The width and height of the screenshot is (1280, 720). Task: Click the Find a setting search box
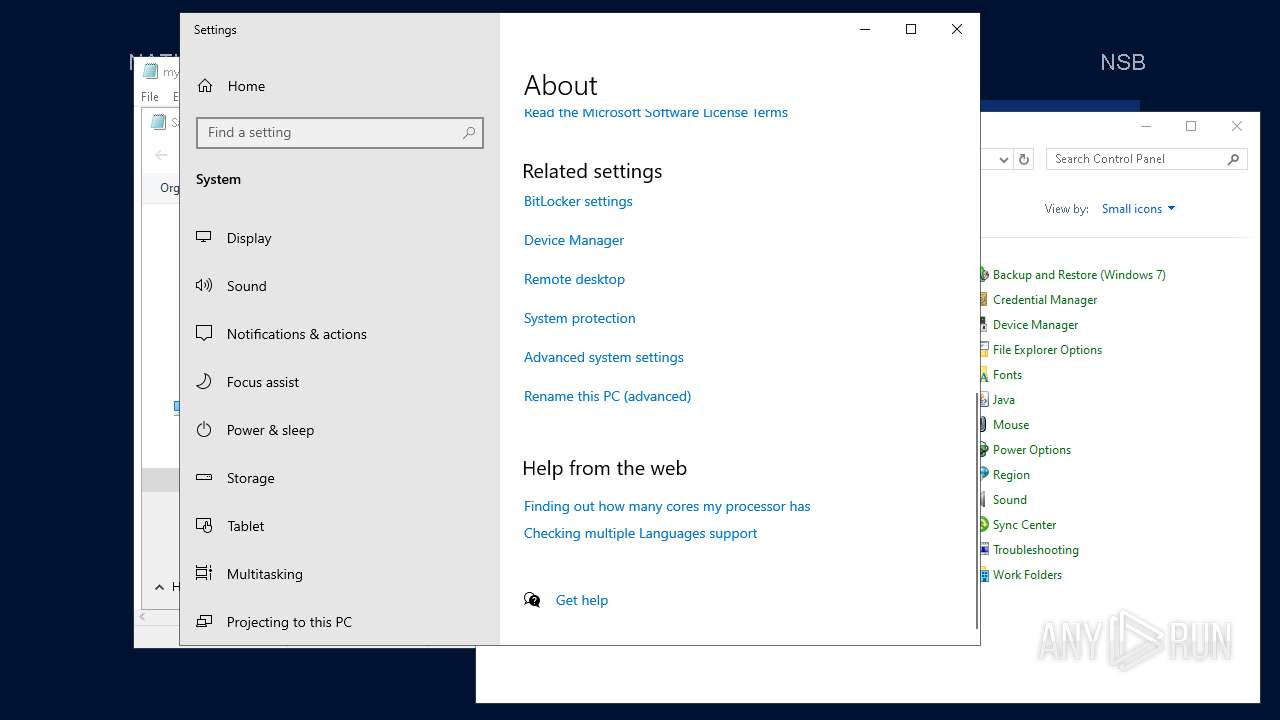coord(340,133)
